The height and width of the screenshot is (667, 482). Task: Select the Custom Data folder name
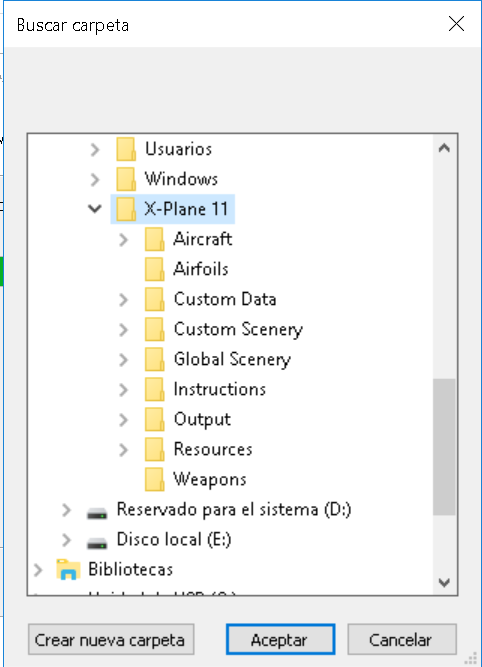pos(225,299)
